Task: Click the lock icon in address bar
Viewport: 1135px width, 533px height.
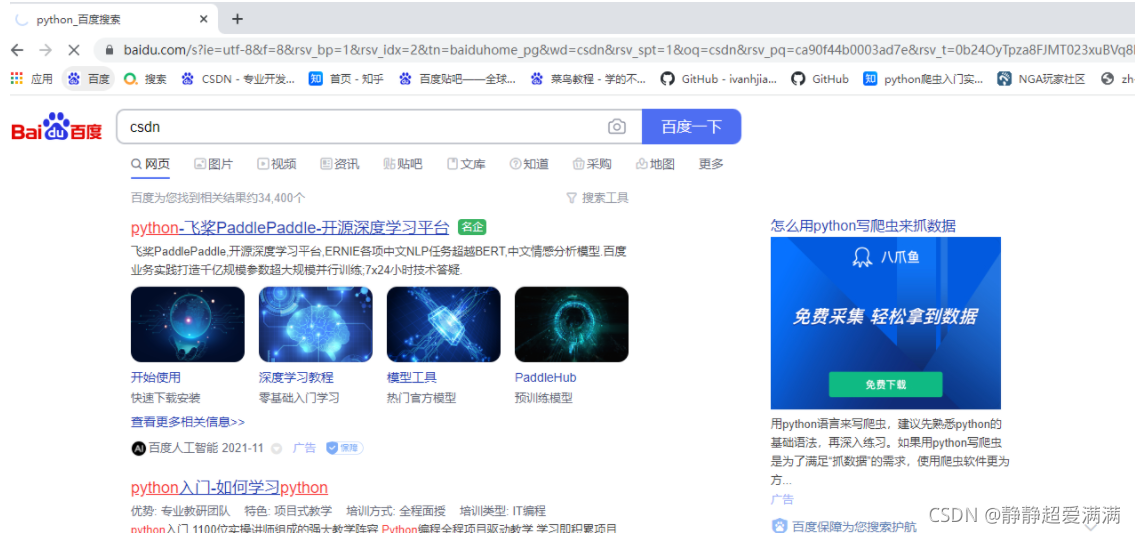Action: pyautogui.click(x=110, y=51)
